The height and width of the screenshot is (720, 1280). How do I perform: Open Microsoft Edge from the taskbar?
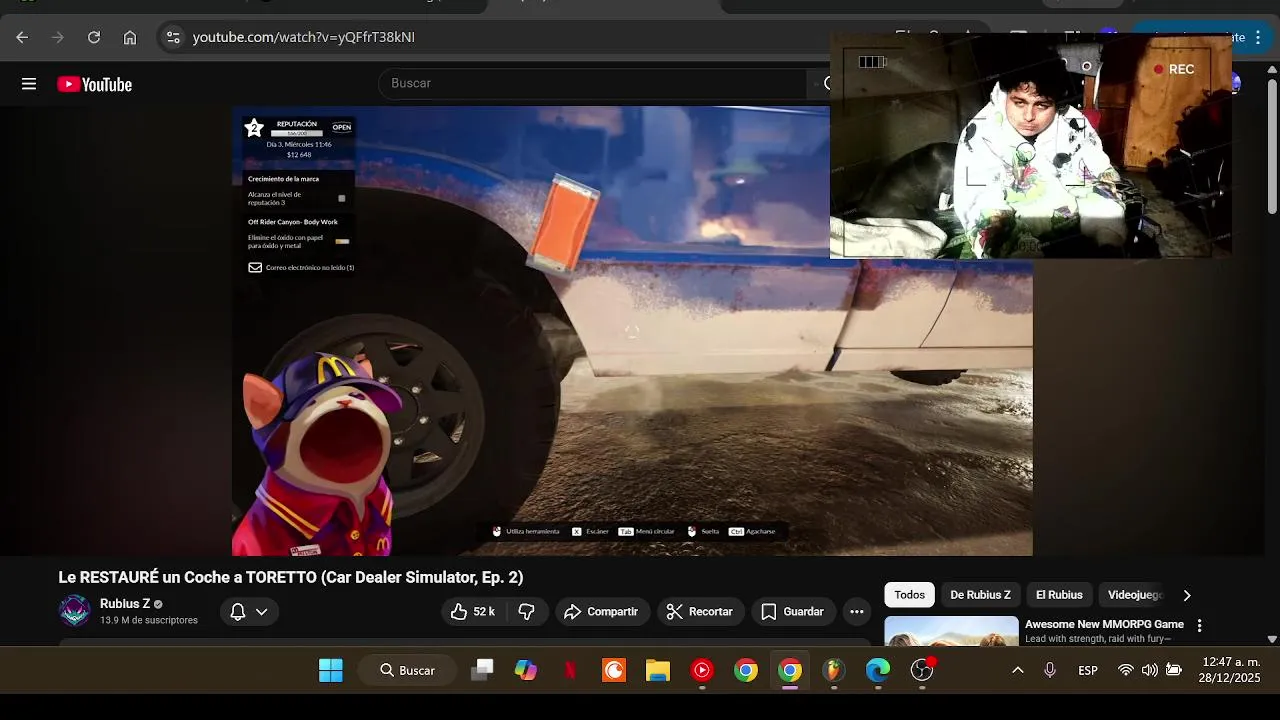[878, 670]
